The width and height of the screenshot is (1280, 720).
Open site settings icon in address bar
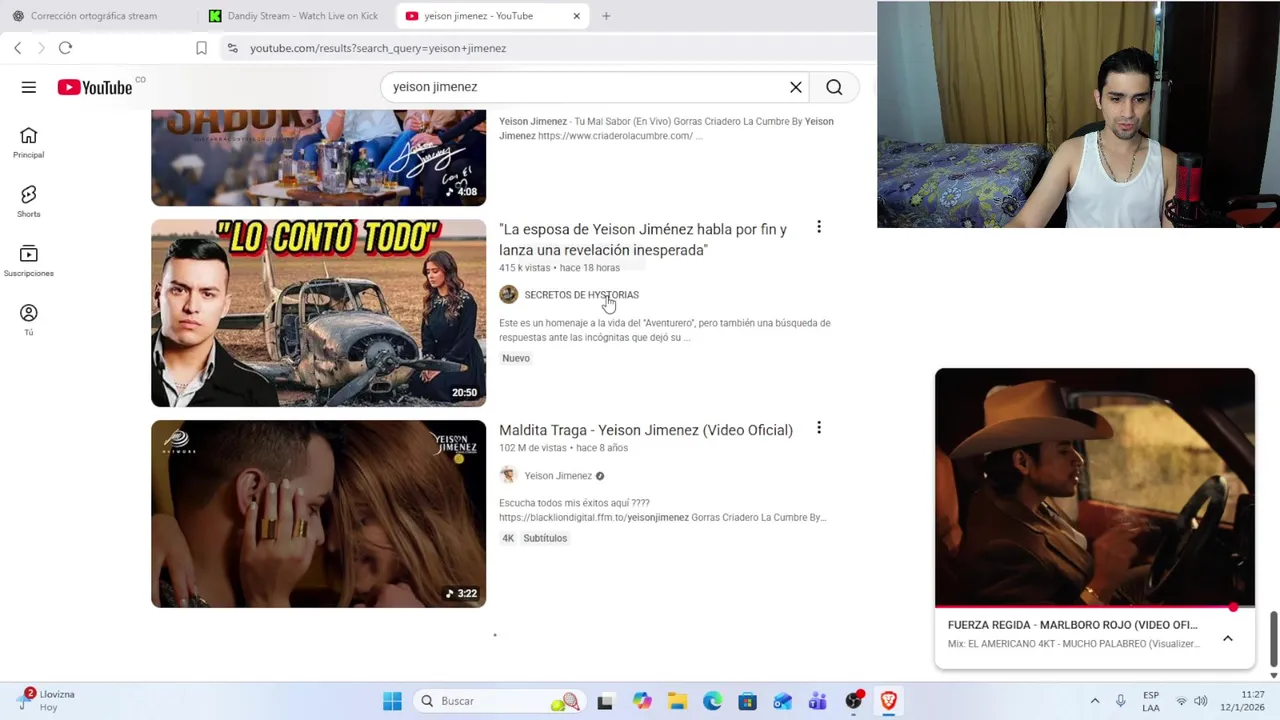coord(232,48)
